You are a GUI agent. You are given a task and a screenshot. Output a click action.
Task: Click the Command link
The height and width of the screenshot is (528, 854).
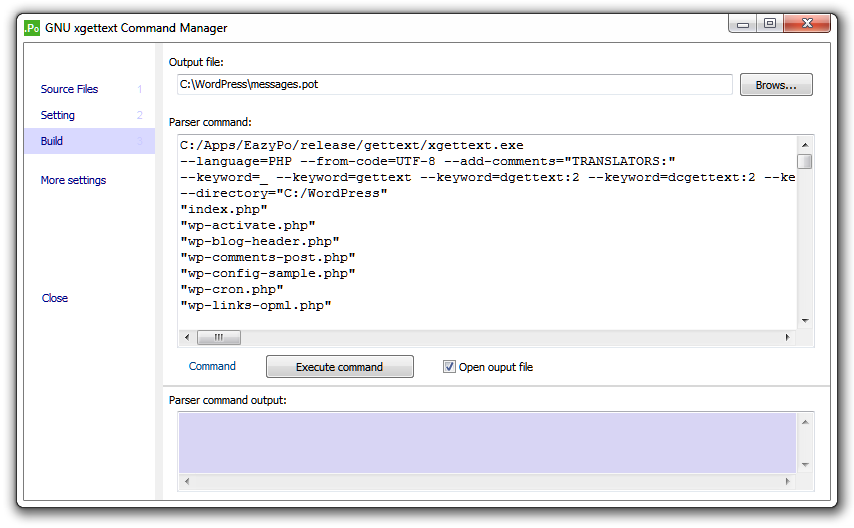(212, 366)
